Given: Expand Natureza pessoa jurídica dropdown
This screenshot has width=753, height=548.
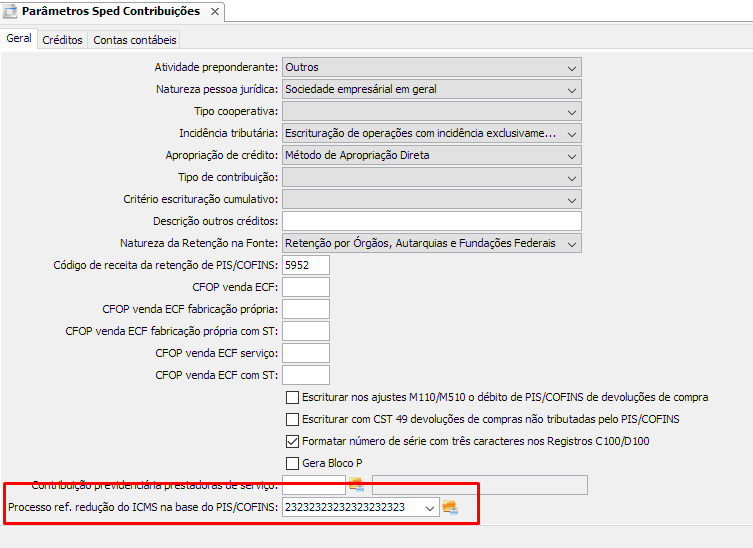Looking at the screenshot, I should coord(572,89).
